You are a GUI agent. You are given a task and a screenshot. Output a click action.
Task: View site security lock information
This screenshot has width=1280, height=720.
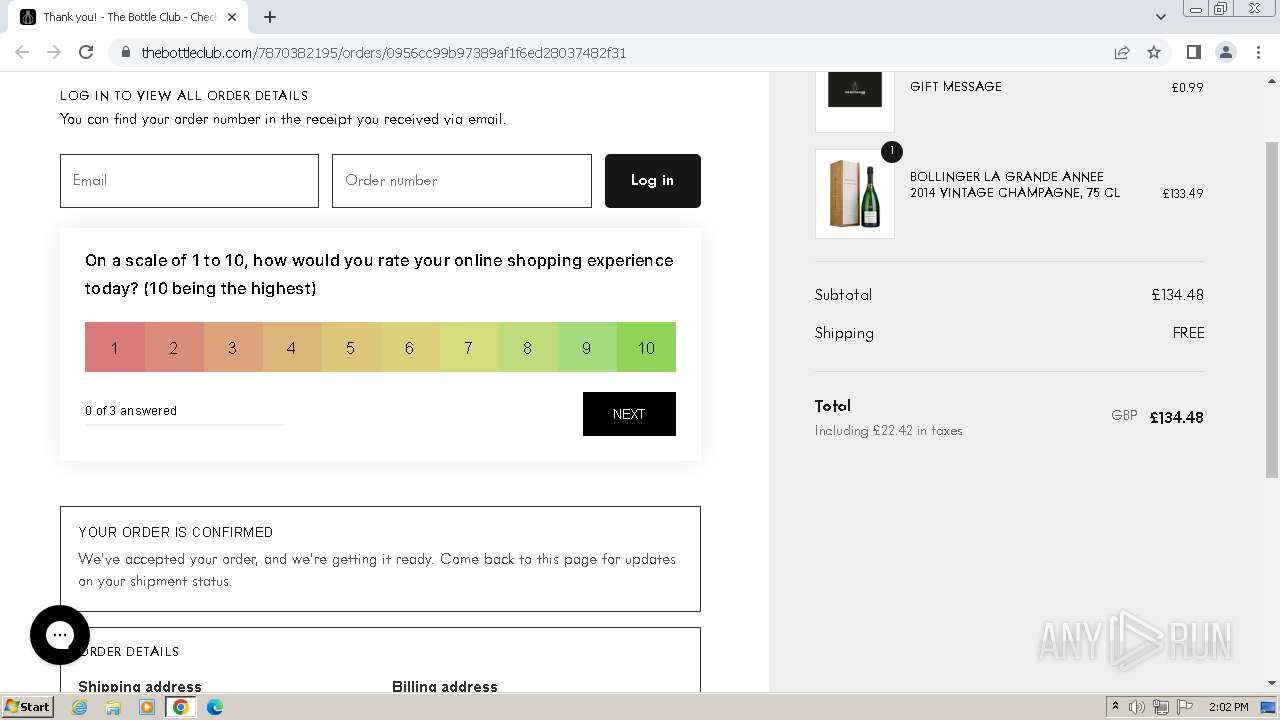(126, 52)
